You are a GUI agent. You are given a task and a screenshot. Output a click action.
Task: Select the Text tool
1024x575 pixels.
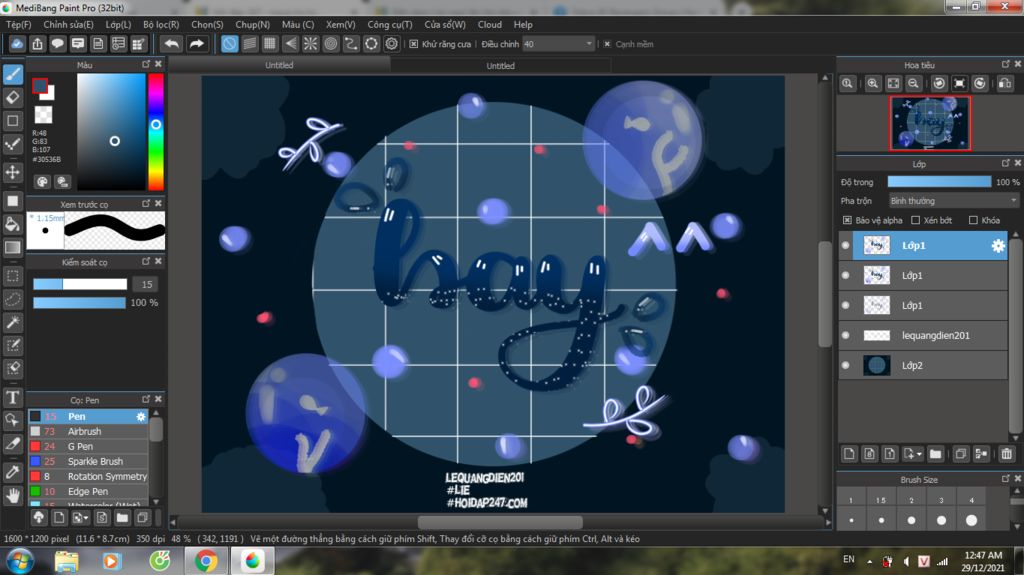13,397
